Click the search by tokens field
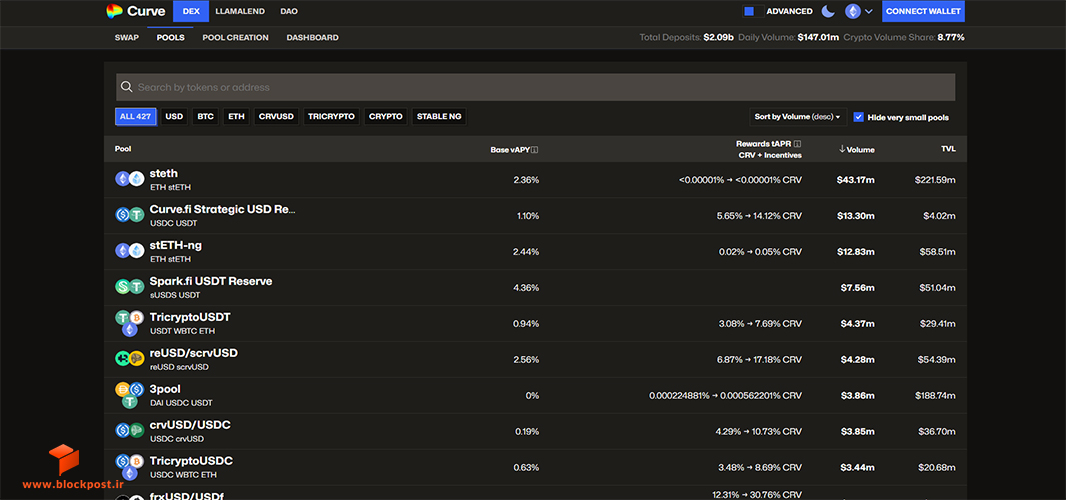Viewport: 1066px width, 500px height. [536, 87]
